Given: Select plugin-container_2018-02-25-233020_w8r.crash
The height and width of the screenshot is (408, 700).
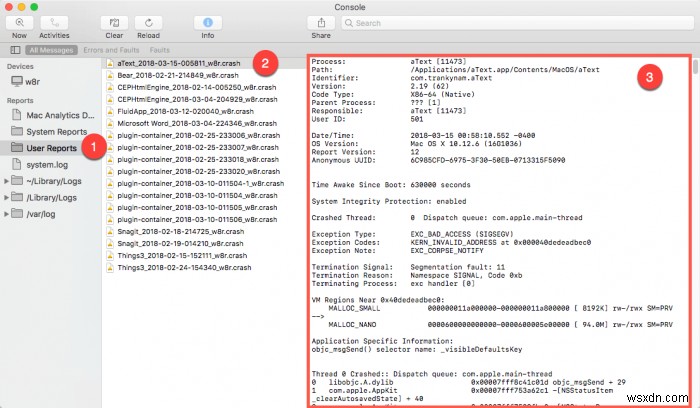Looking at the screenshot, I should (x=199, y=172).
